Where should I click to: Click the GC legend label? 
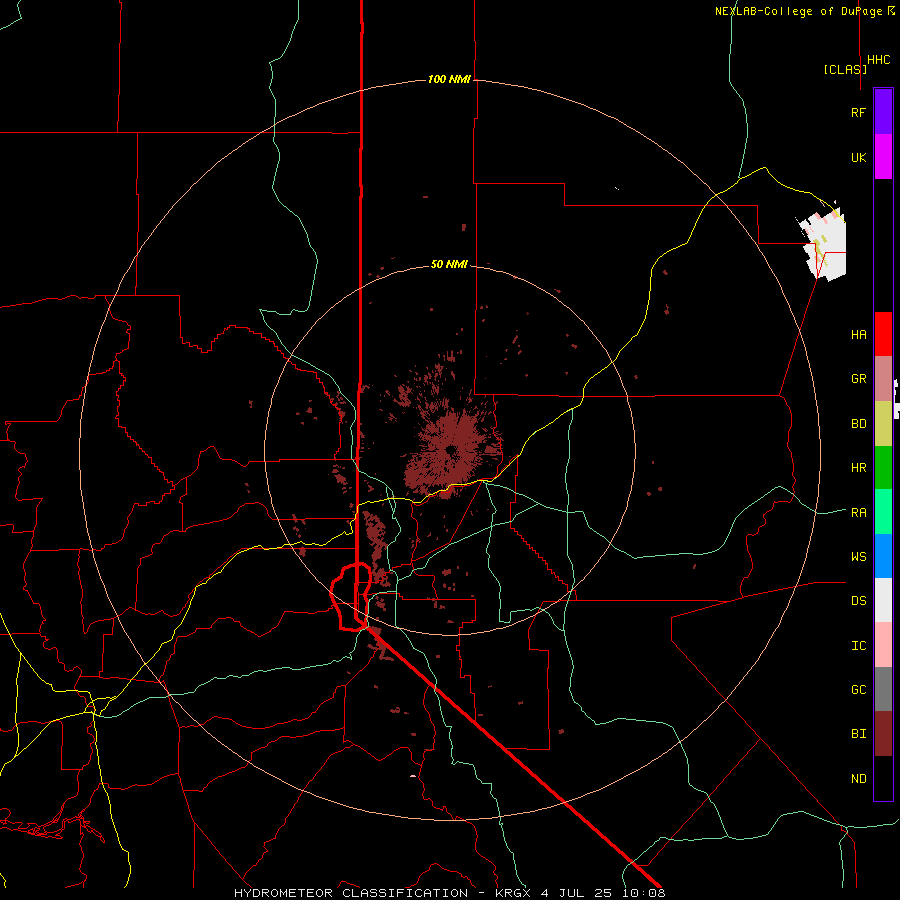point(858,689)
